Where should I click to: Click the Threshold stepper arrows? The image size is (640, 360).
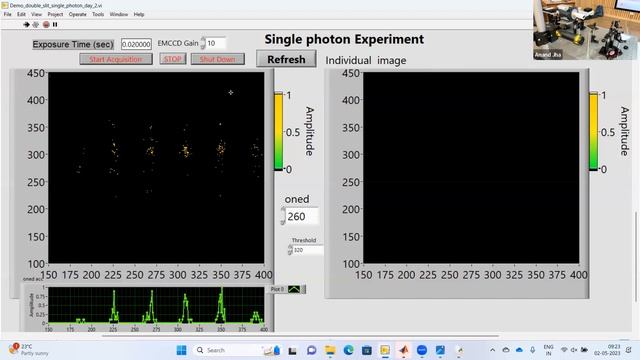pyautogui.click(x=290, y=250)
